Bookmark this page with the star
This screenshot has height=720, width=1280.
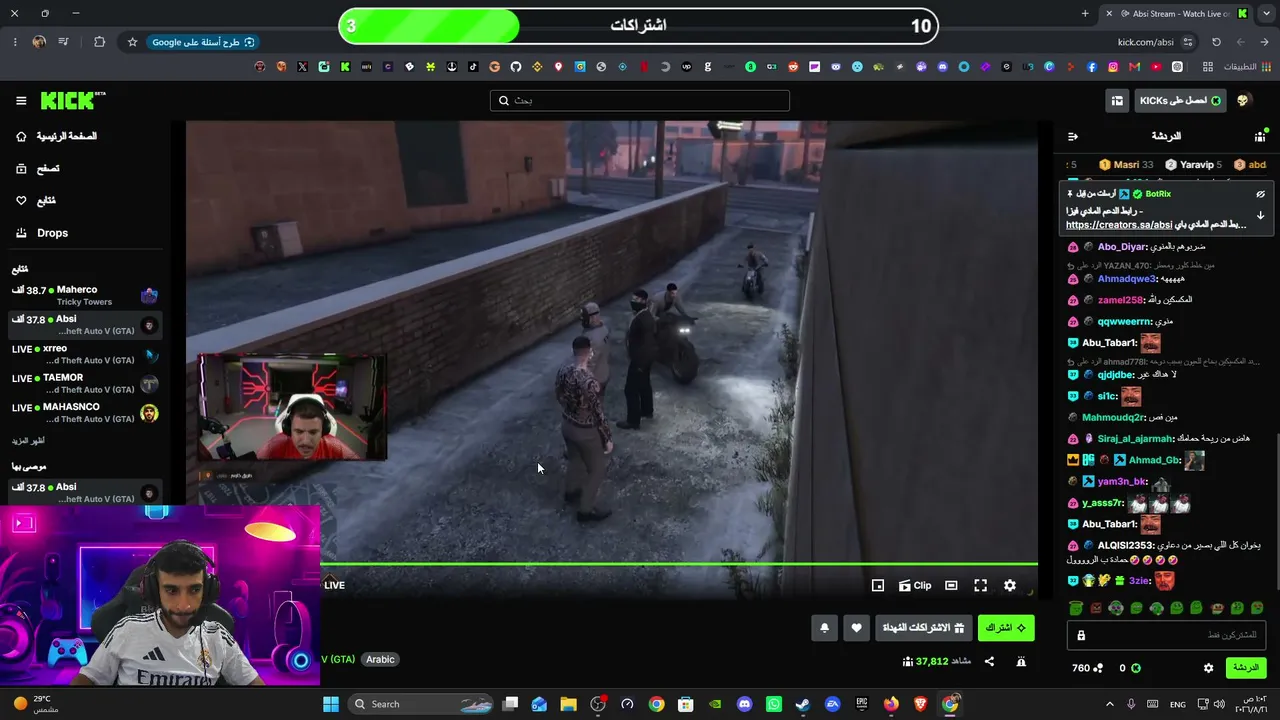pos(132,42)
